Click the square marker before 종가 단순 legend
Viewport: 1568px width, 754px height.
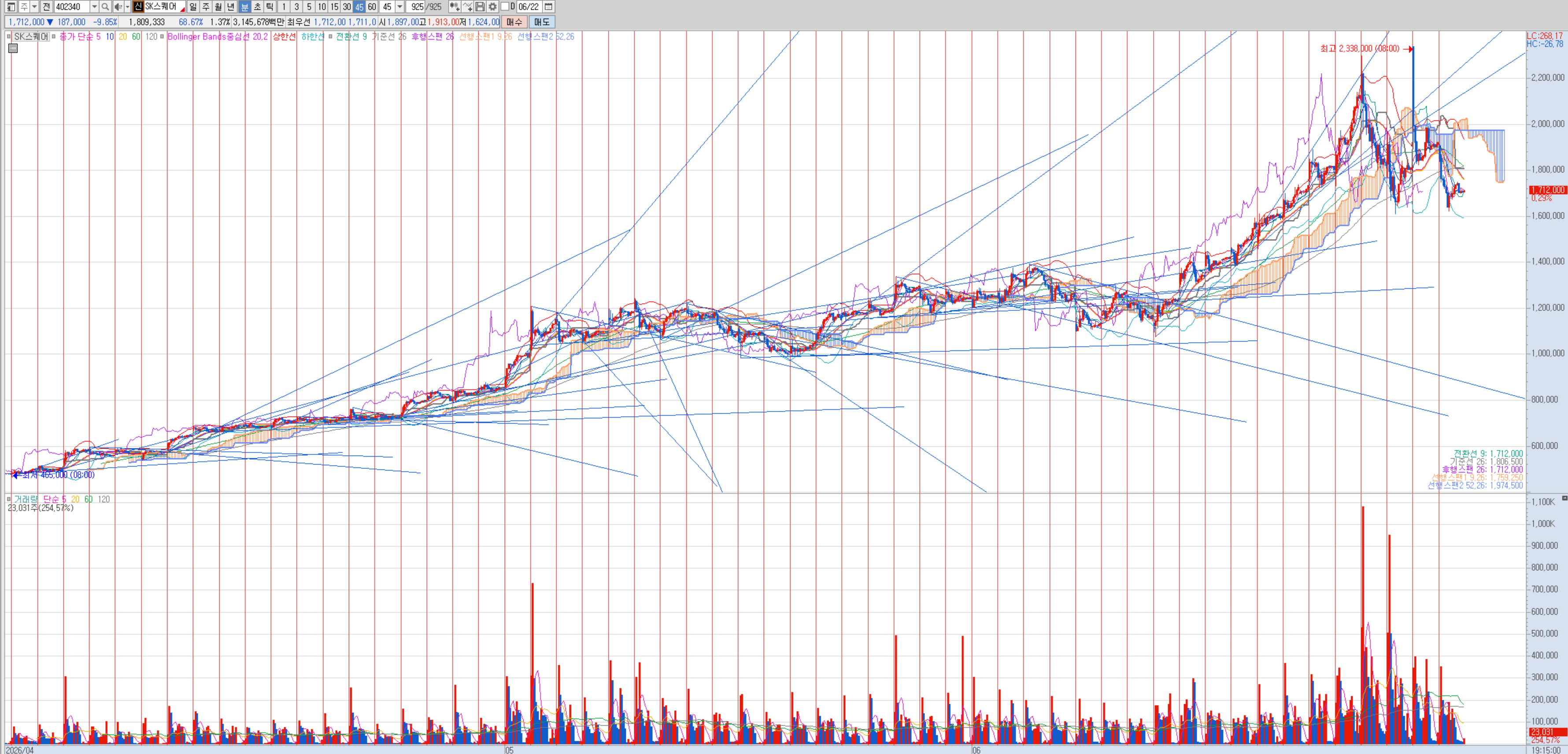click(x=54, y=37)
